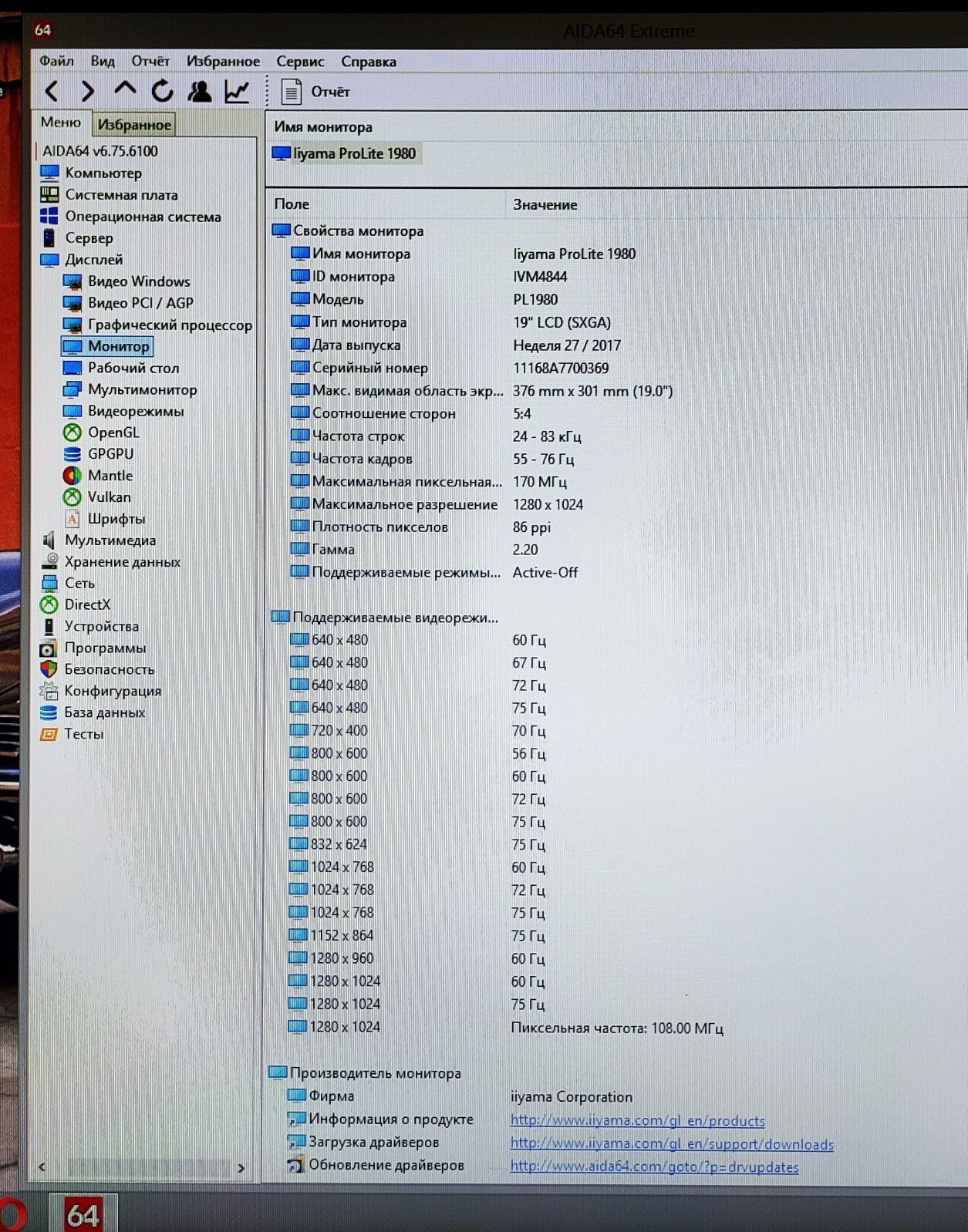Open the Избранное menu in menu bar
Image resolution: width=968 pixels, height=1232 pixels.
coord(223,61)
